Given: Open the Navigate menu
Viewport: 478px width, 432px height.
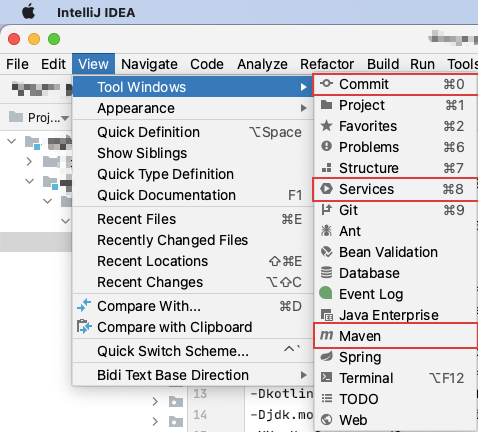Looking at the screenshot, I should (x=149, y=64).
